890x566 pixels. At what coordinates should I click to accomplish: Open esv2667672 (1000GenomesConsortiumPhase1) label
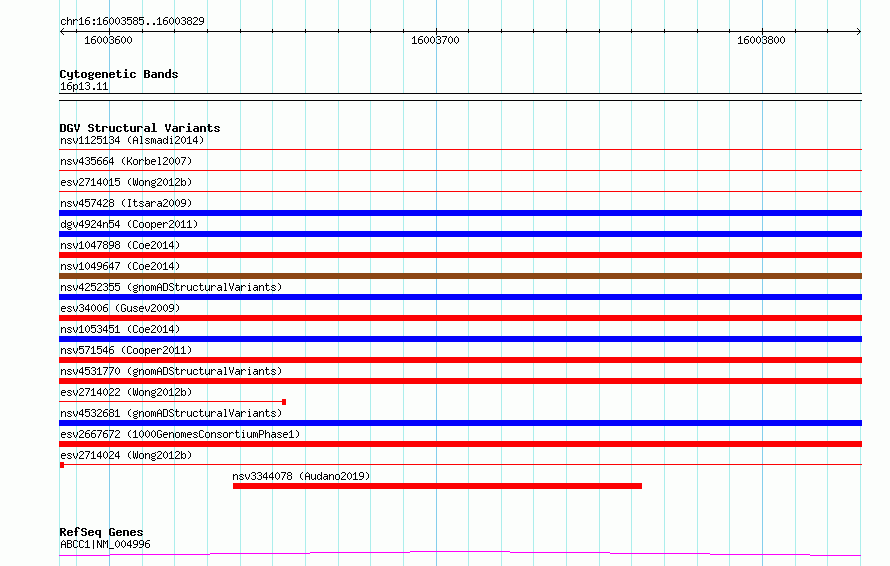(180, 434)
